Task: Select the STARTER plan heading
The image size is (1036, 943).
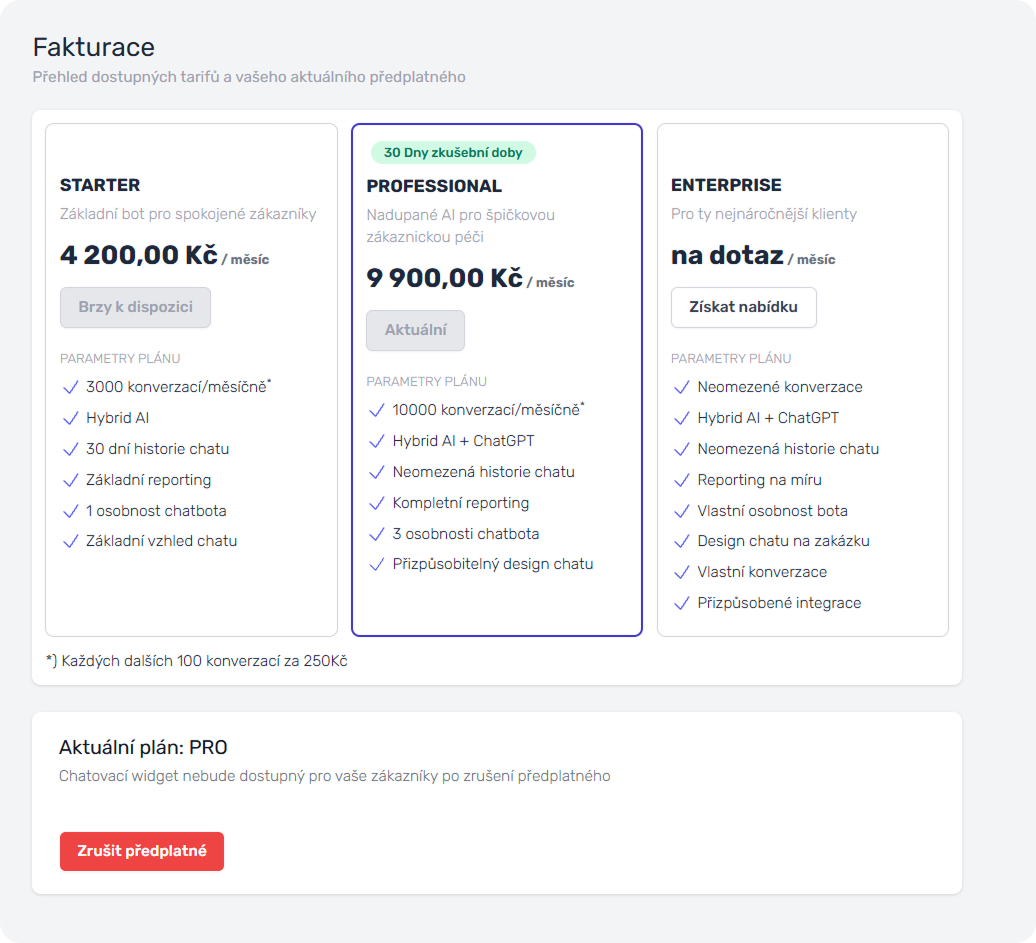Action: pos(100,185)
